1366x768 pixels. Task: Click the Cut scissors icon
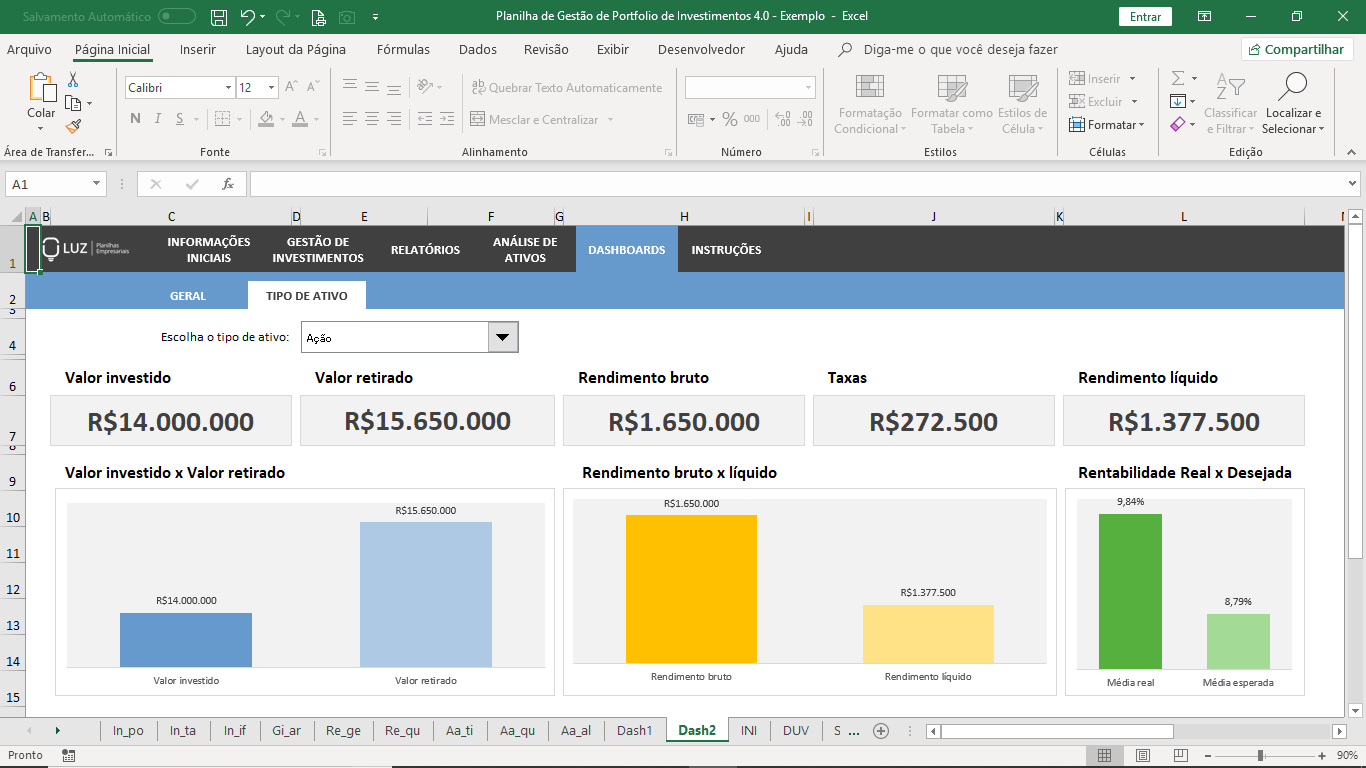73,80
